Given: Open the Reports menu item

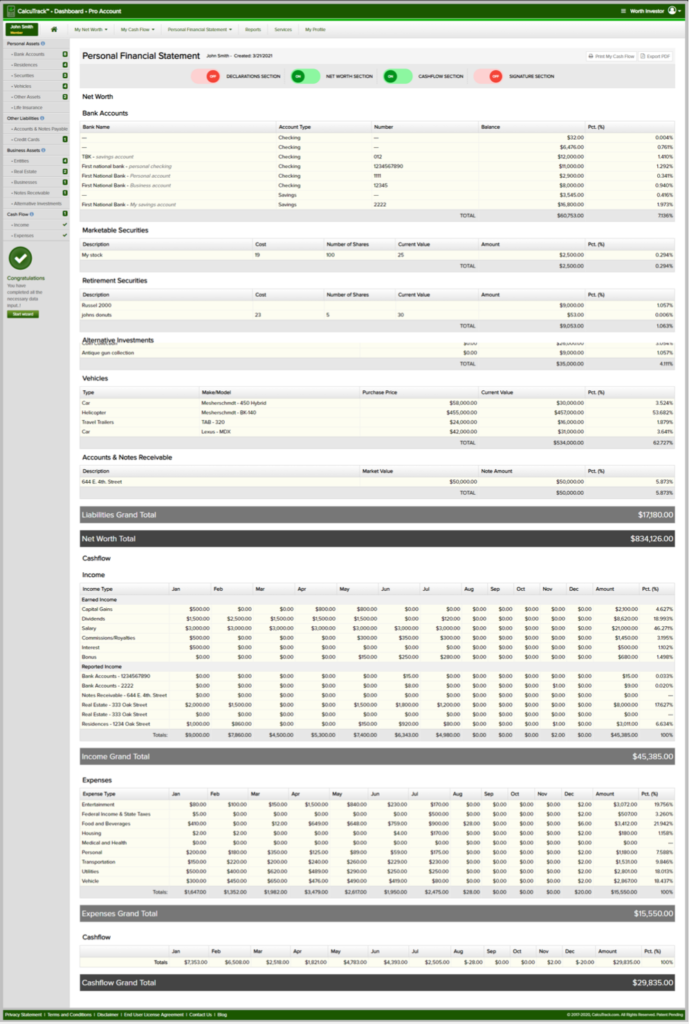Looking at the screenshot, I should pos(253,29).
